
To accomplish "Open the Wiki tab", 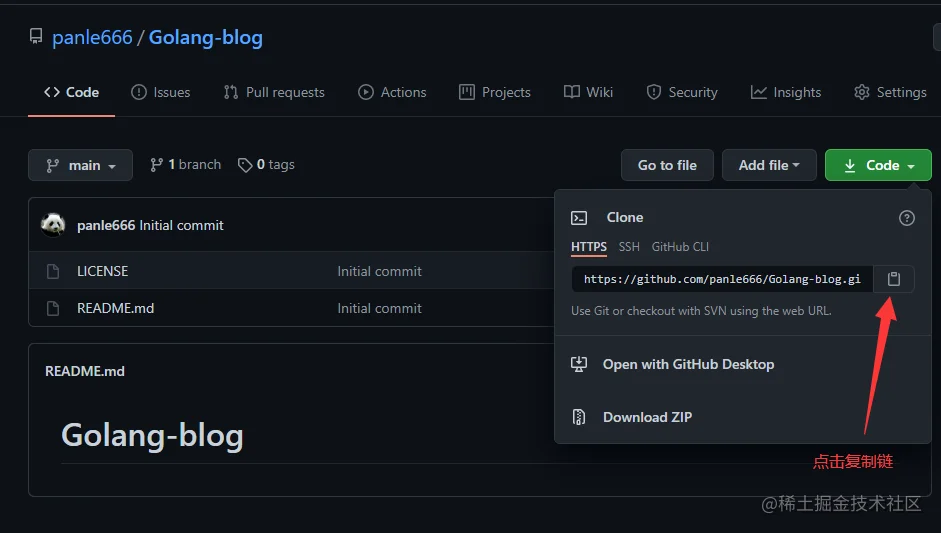I will coord(589,92).
